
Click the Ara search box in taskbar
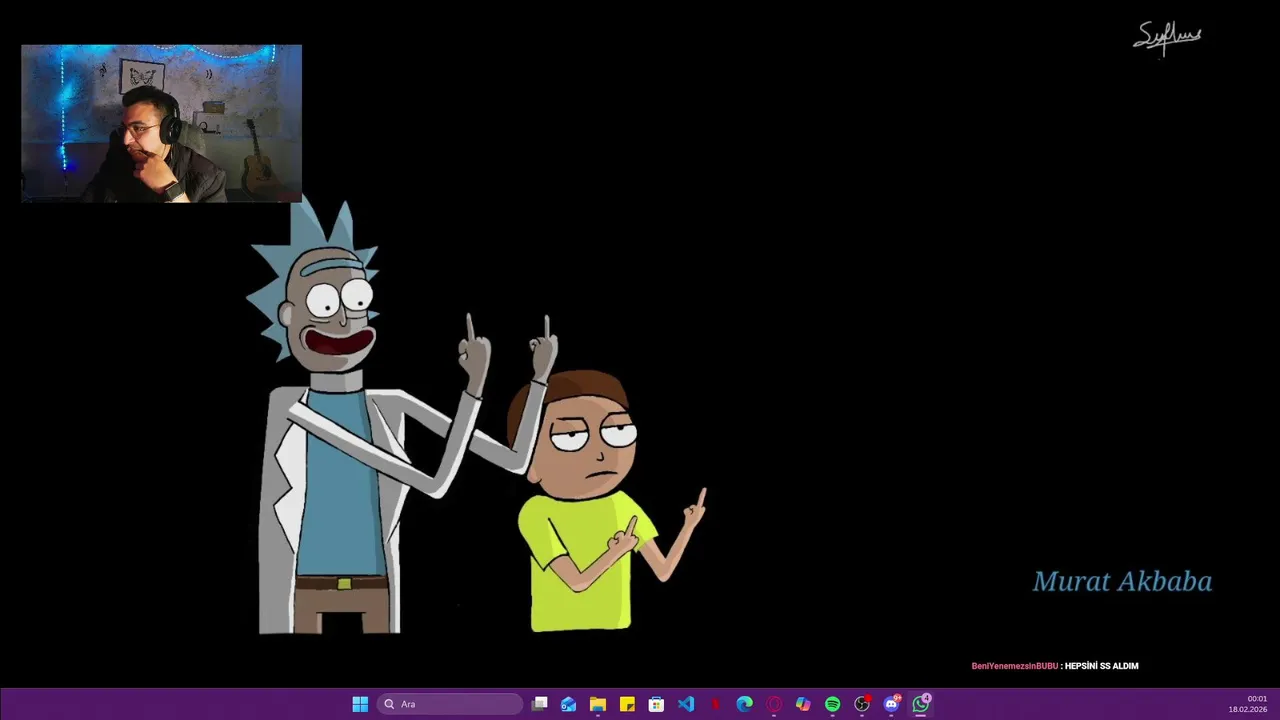tap(449, 704)
